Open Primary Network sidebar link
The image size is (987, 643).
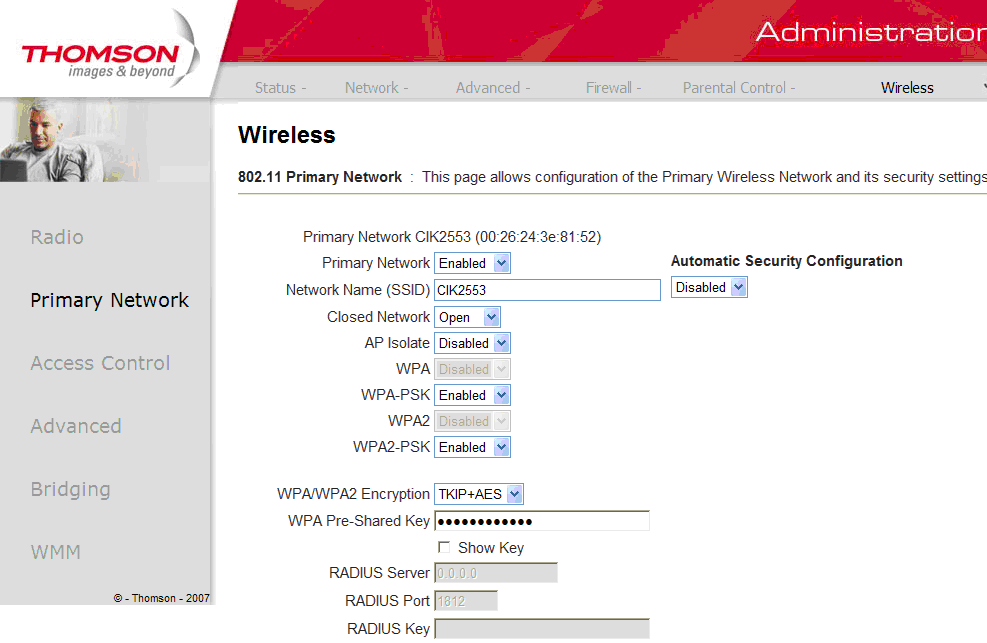110,300
